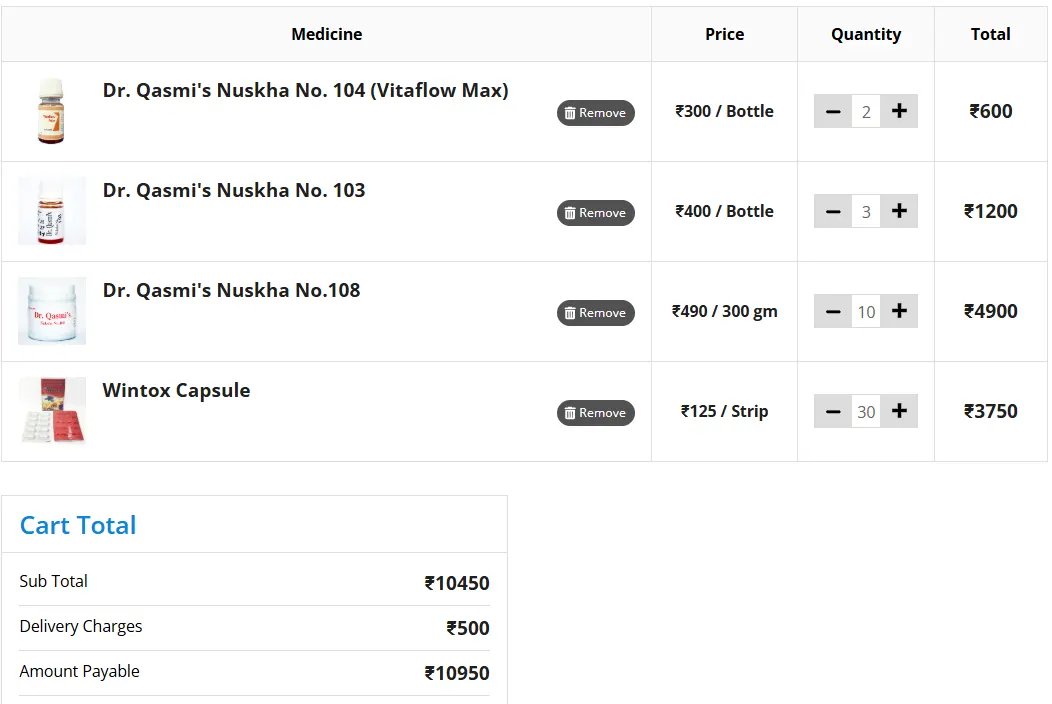
Task: Add one more Nuskha No.108 jar
Action: [x=899, y=311]
